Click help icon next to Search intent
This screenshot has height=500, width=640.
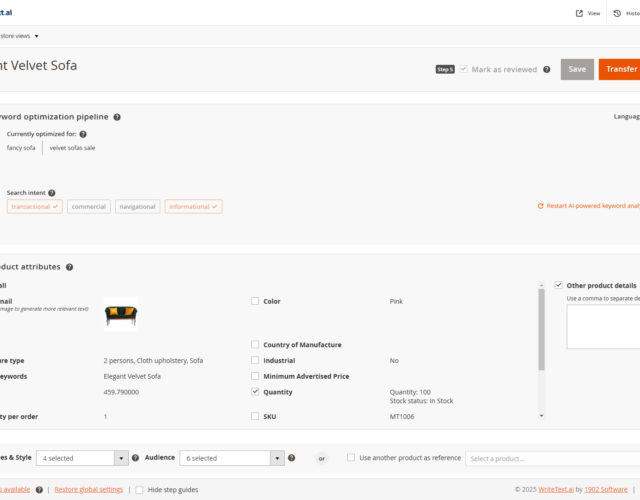52,193
